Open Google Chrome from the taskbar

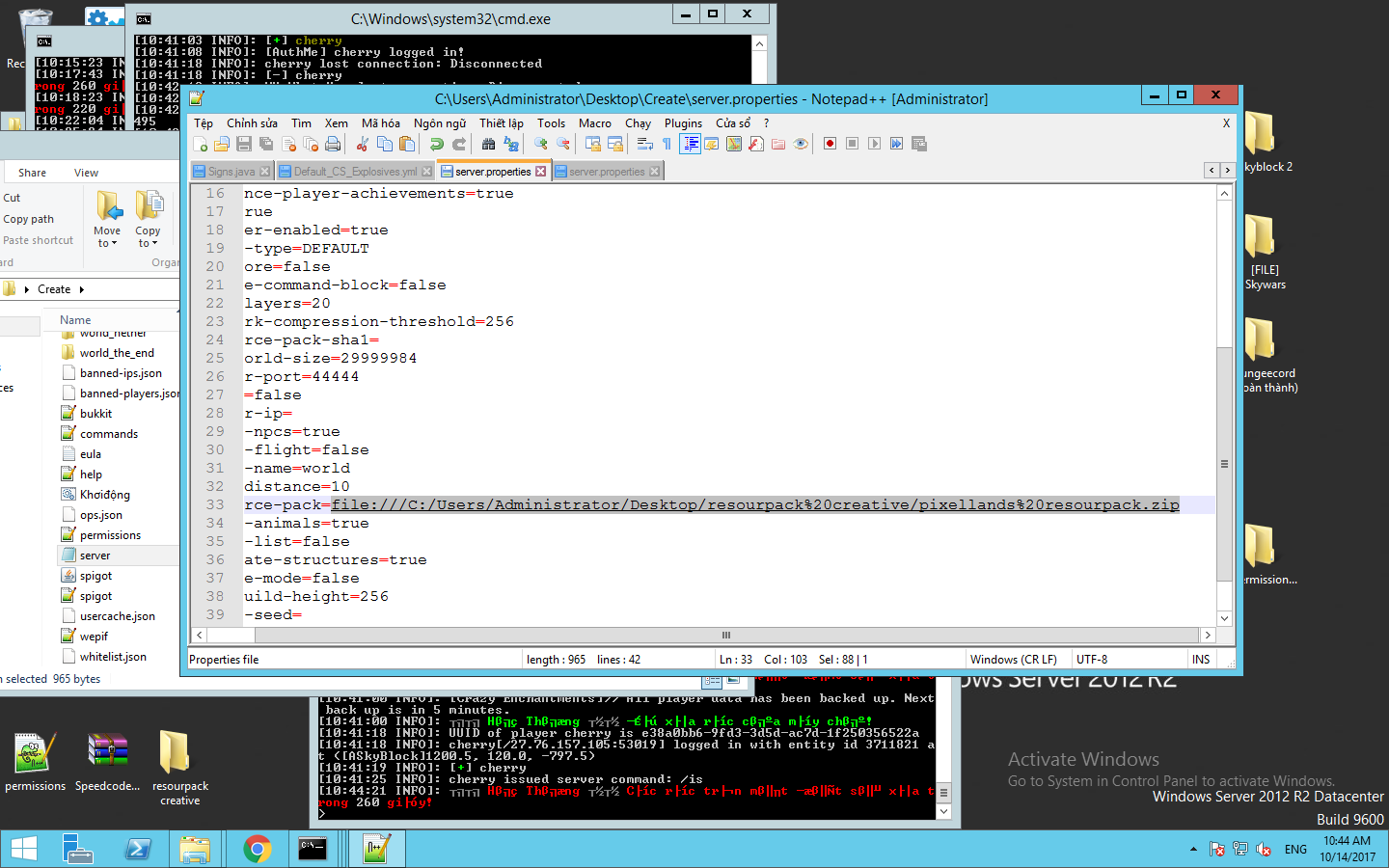coord(257,849)
